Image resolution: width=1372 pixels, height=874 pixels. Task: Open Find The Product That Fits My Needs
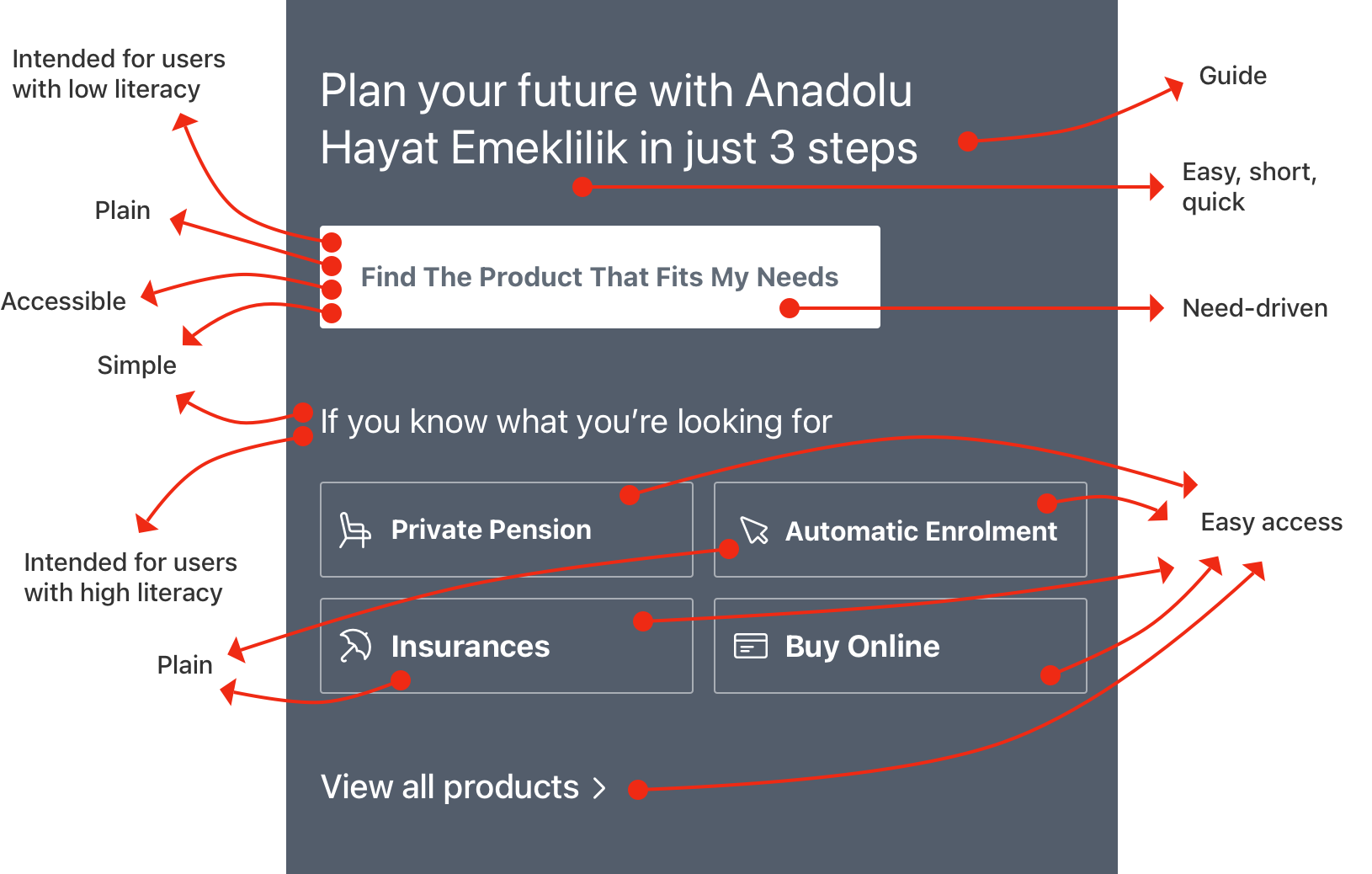click(x=600, y=277)
